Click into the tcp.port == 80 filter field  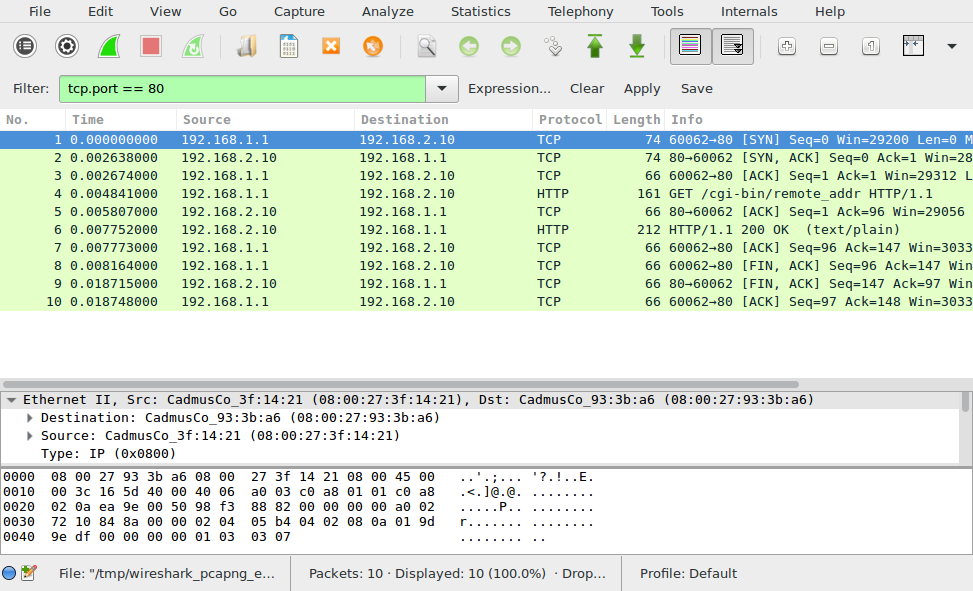click(x=243, y=89)
